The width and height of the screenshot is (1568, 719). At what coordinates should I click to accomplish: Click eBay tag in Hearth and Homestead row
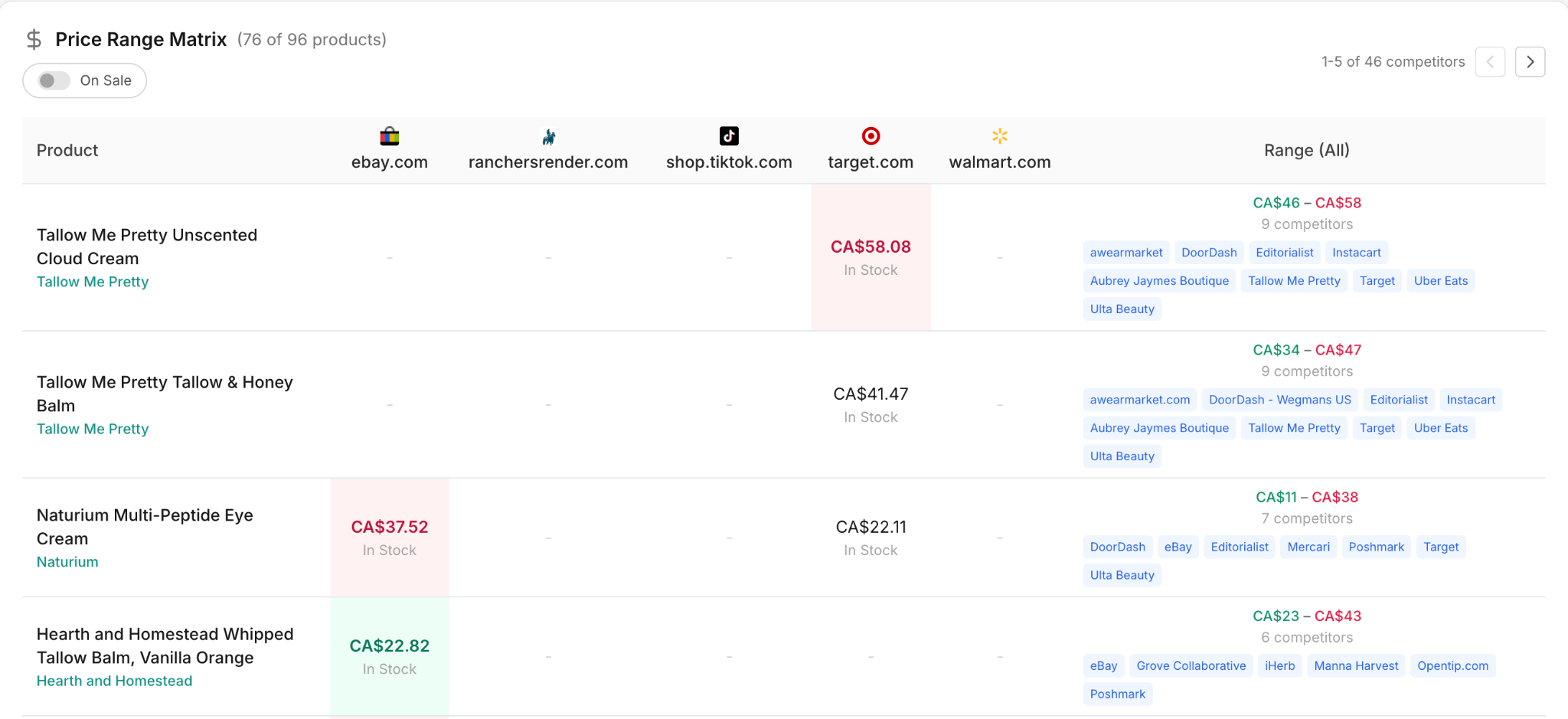tap(1104, 666)
